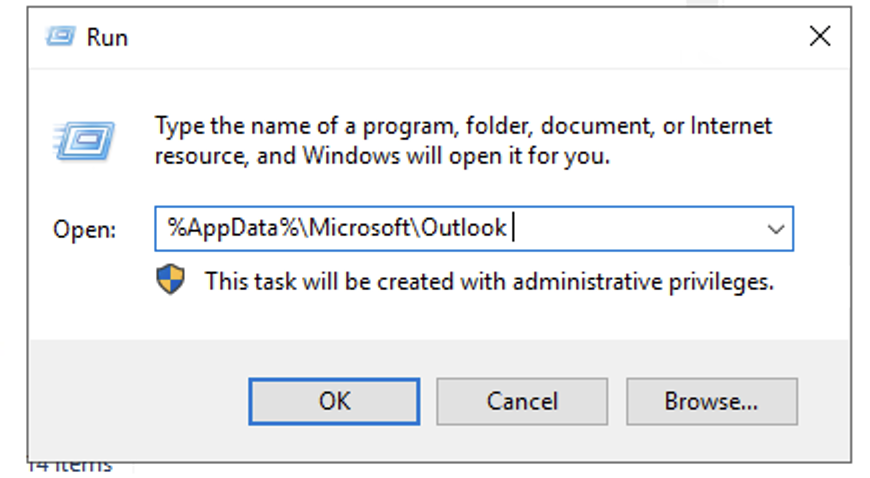Click the "Run" window title text

pos(108,38)
